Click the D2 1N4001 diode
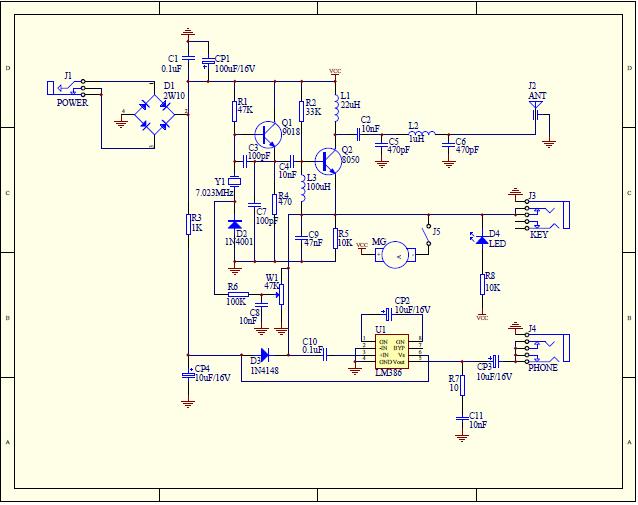Viewport: 638px width, 505px height. pyautogui.click(x=235, y=225)
